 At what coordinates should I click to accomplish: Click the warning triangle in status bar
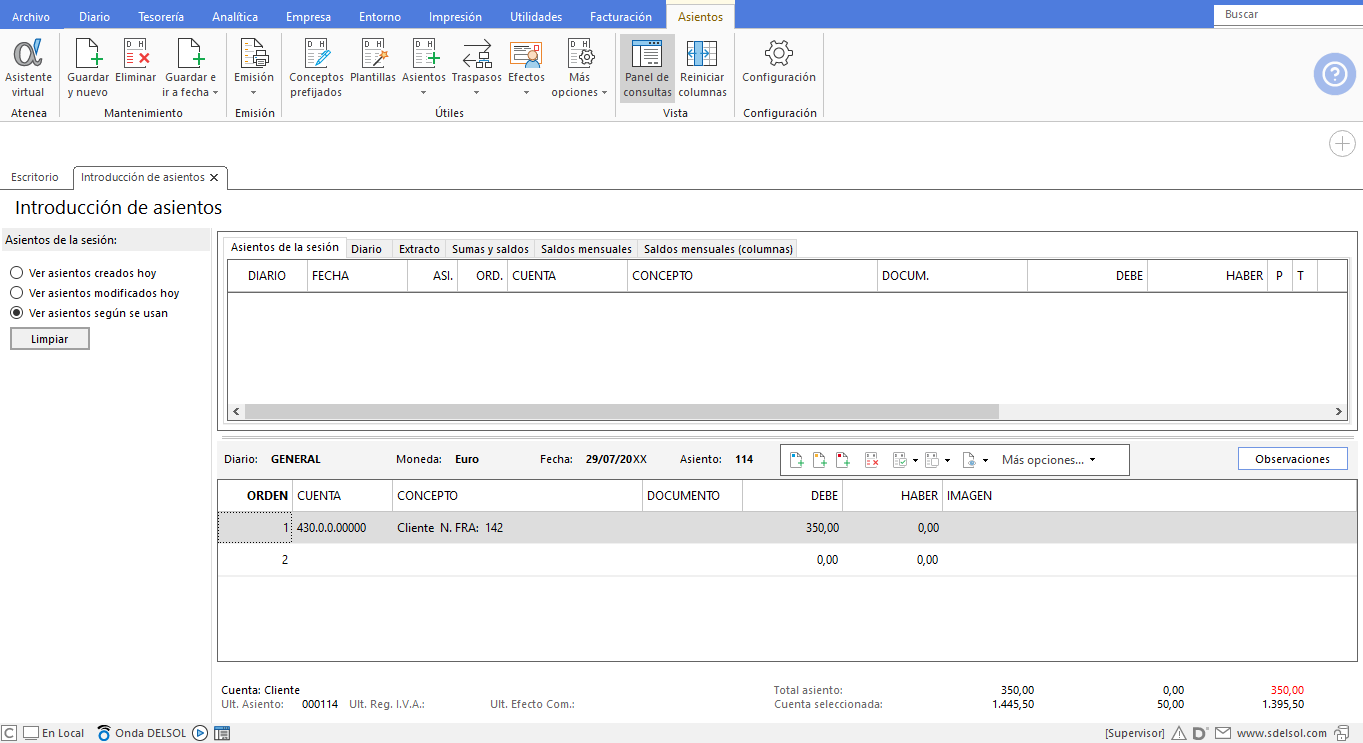[x=1179, y=733]
